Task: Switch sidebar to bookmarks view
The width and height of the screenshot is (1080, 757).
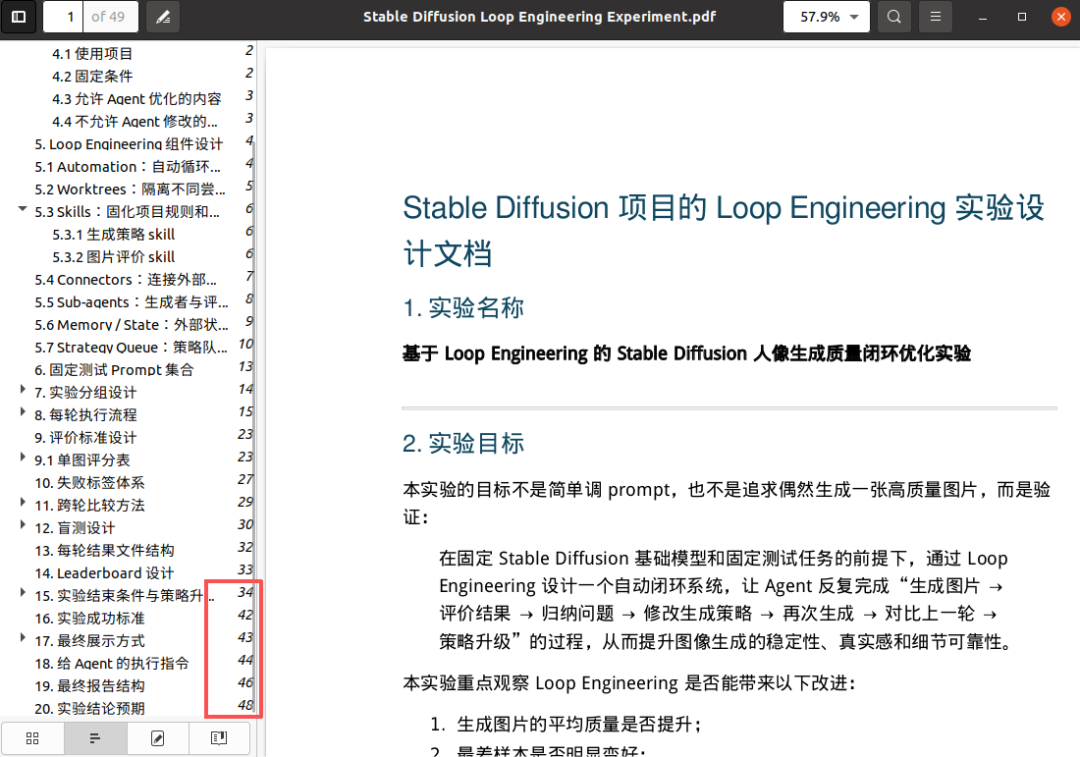Action: (219, 738)
